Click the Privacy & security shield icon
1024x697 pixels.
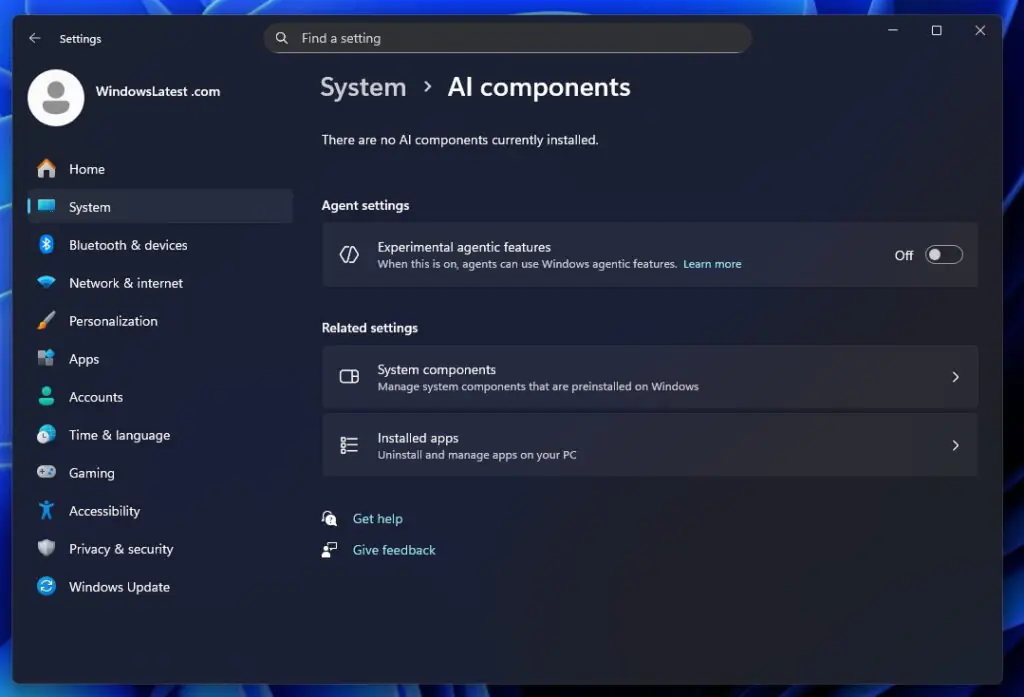coord(46,549)
